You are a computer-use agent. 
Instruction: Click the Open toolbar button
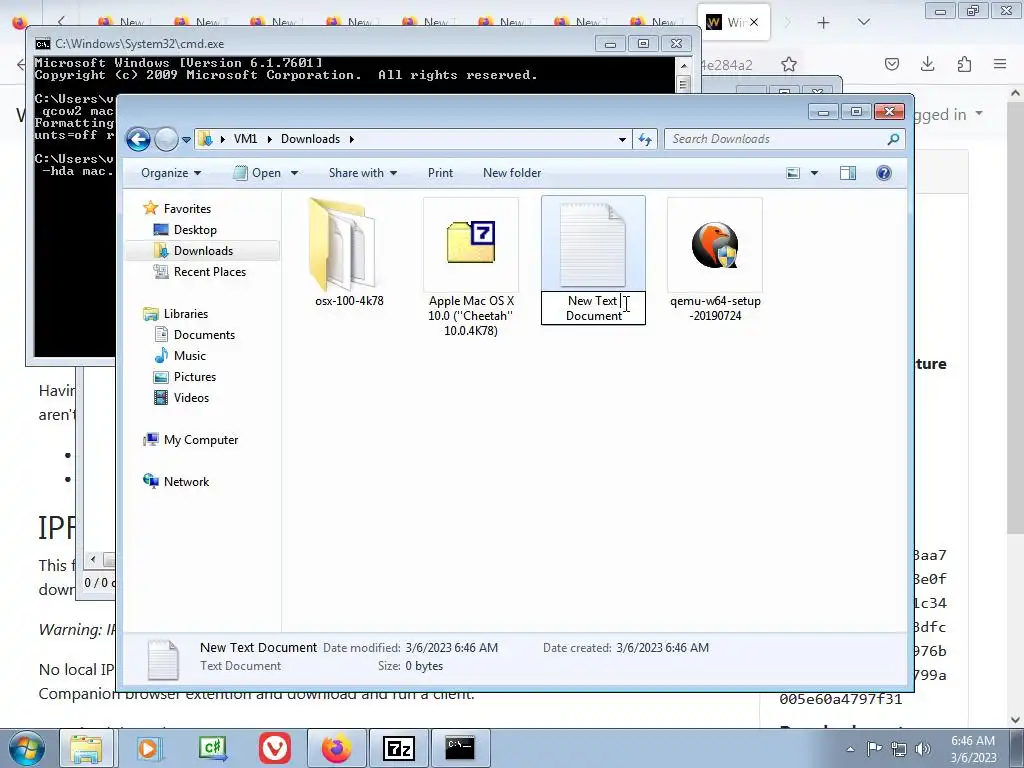pyautogui.click(x=258, y=173)
